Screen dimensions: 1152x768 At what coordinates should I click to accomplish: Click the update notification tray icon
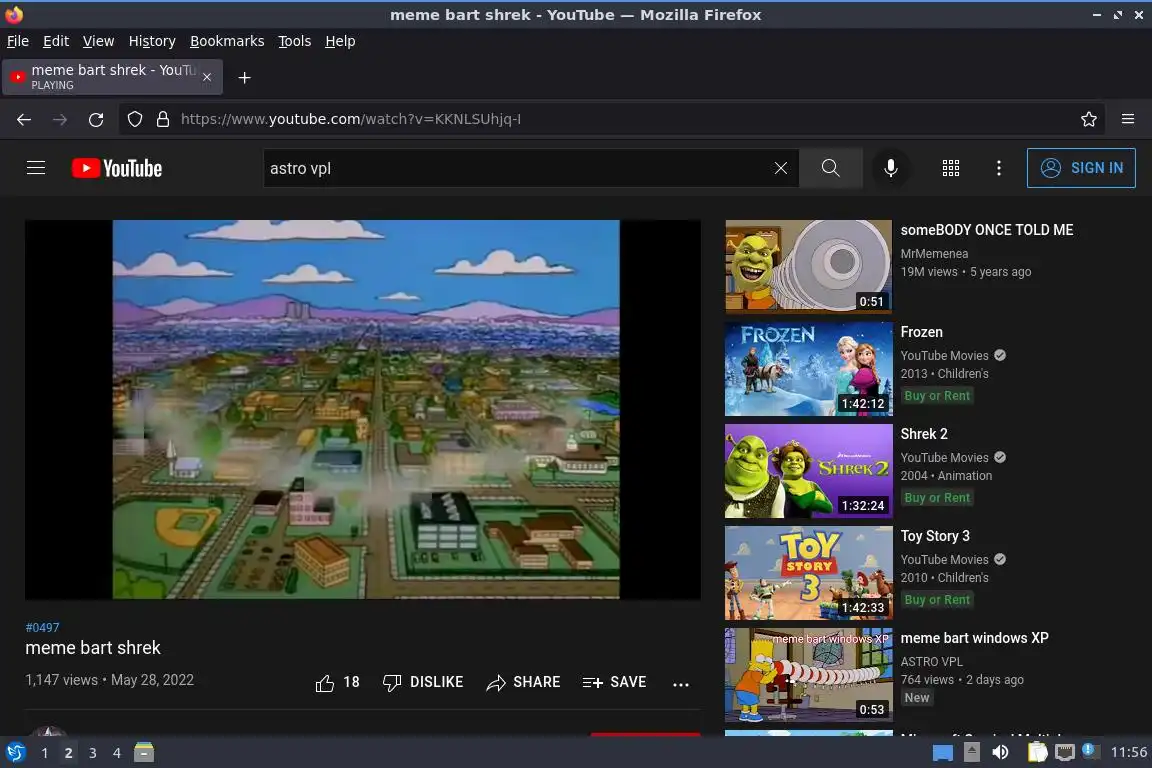(x=1091, y=750)
